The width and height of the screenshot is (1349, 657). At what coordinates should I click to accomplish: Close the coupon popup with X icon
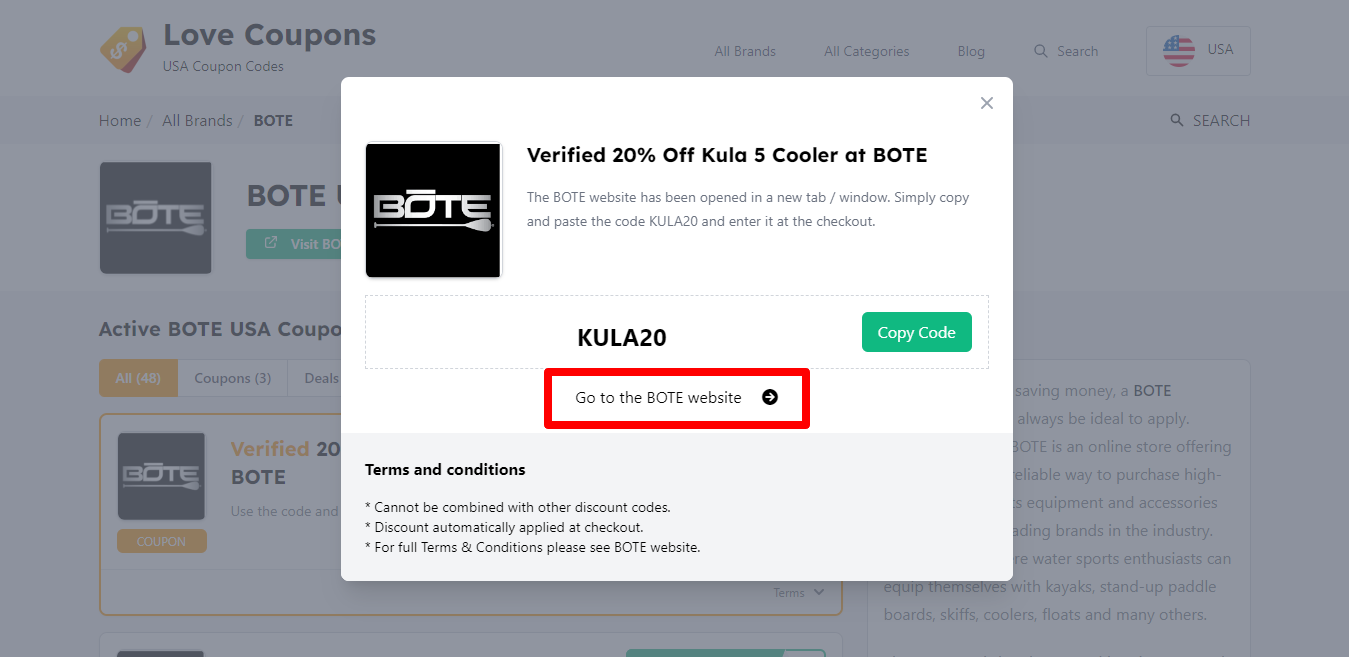987,103
